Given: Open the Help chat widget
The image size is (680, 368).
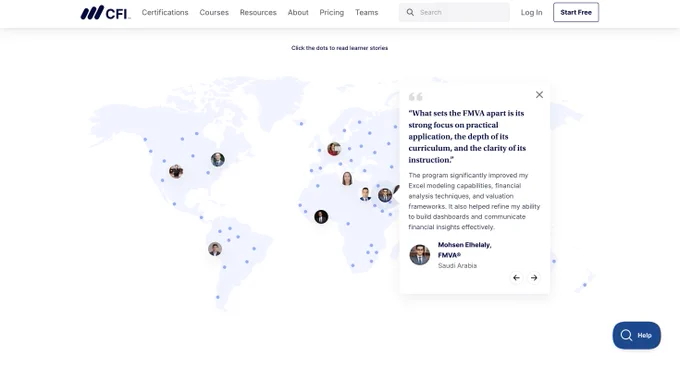Looking at the screenshot, I should [x=637, y=335].
